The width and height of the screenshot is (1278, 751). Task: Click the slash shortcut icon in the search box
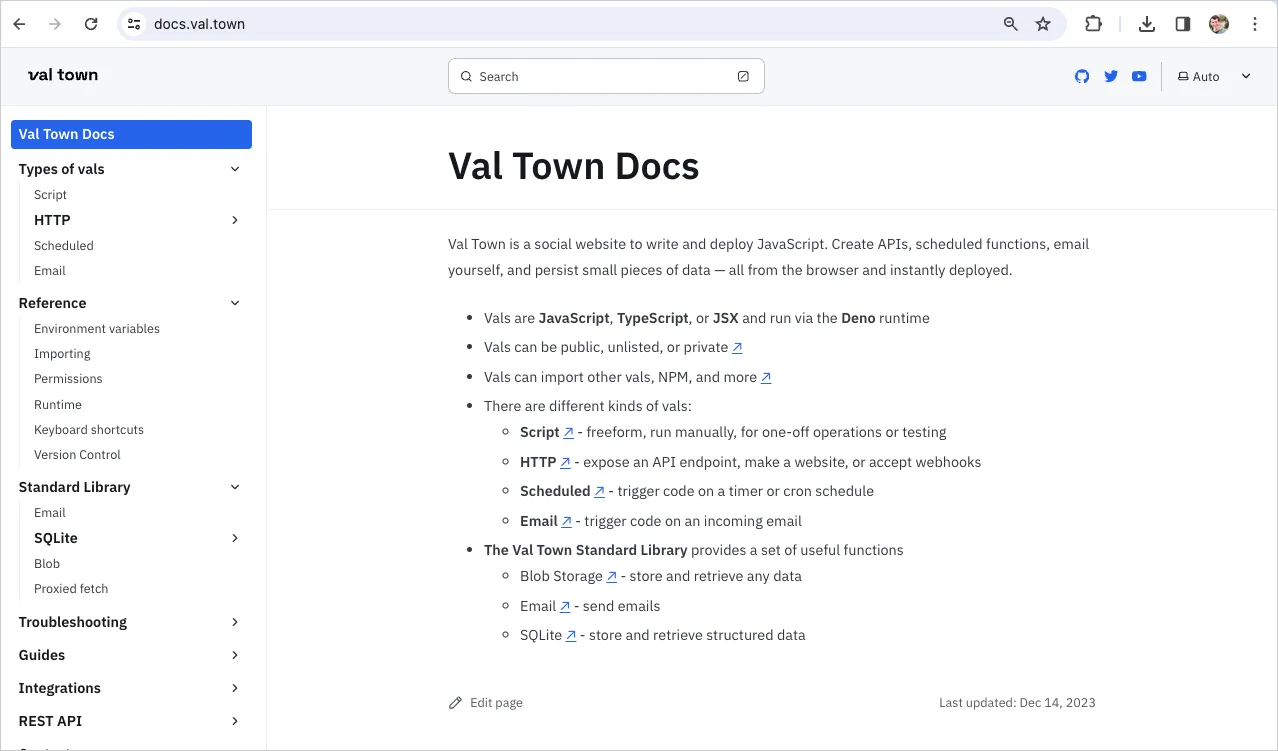click(743, 76)
